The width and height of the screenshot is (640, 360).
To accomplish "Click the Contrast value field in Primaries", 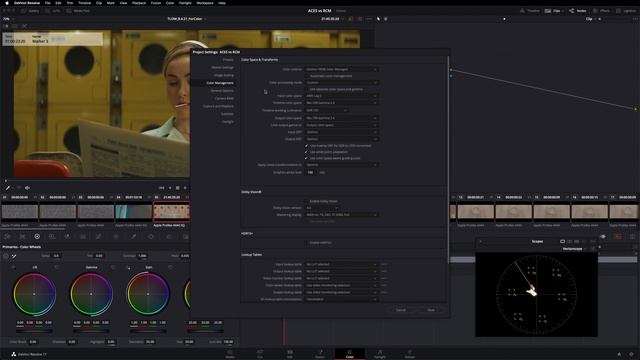I will [142, 256].
